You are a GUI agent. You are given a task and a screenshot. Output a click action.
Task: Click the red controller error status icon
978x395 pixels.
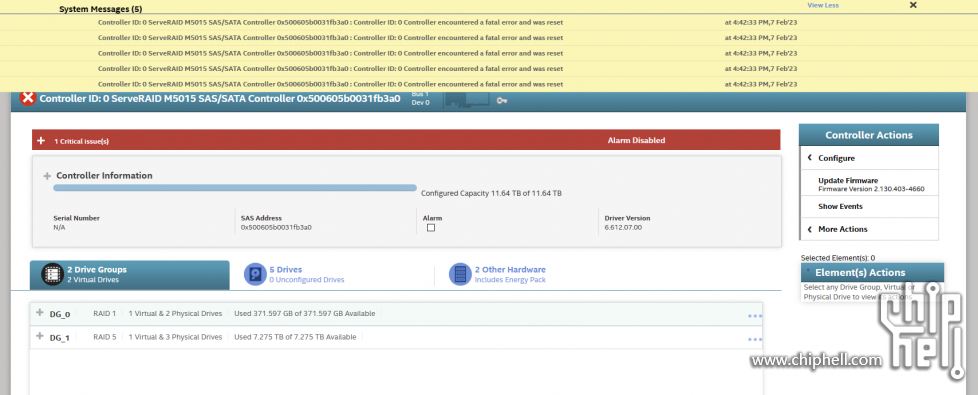click(x=28, y=98)
